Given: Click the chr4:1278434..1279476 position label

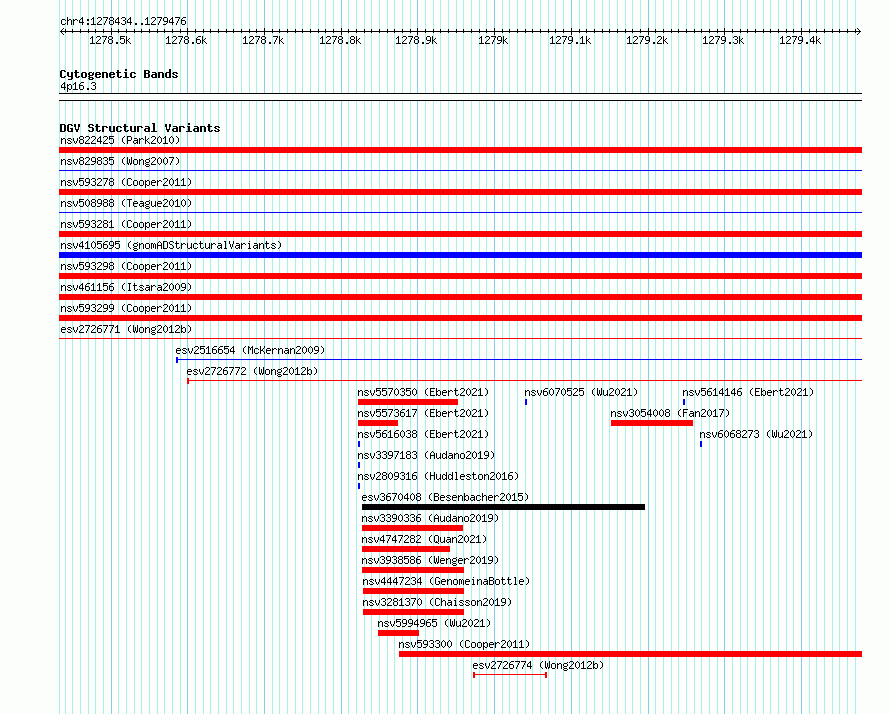Looking at the screenshot, I should [x=123, y=21].
